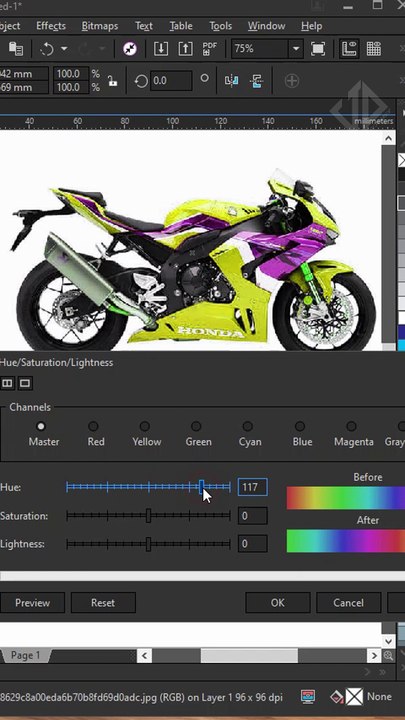Click the Saturation value input field
This screenshot has height=720, width=405.
pyautogui.click(x=253, y=516)
